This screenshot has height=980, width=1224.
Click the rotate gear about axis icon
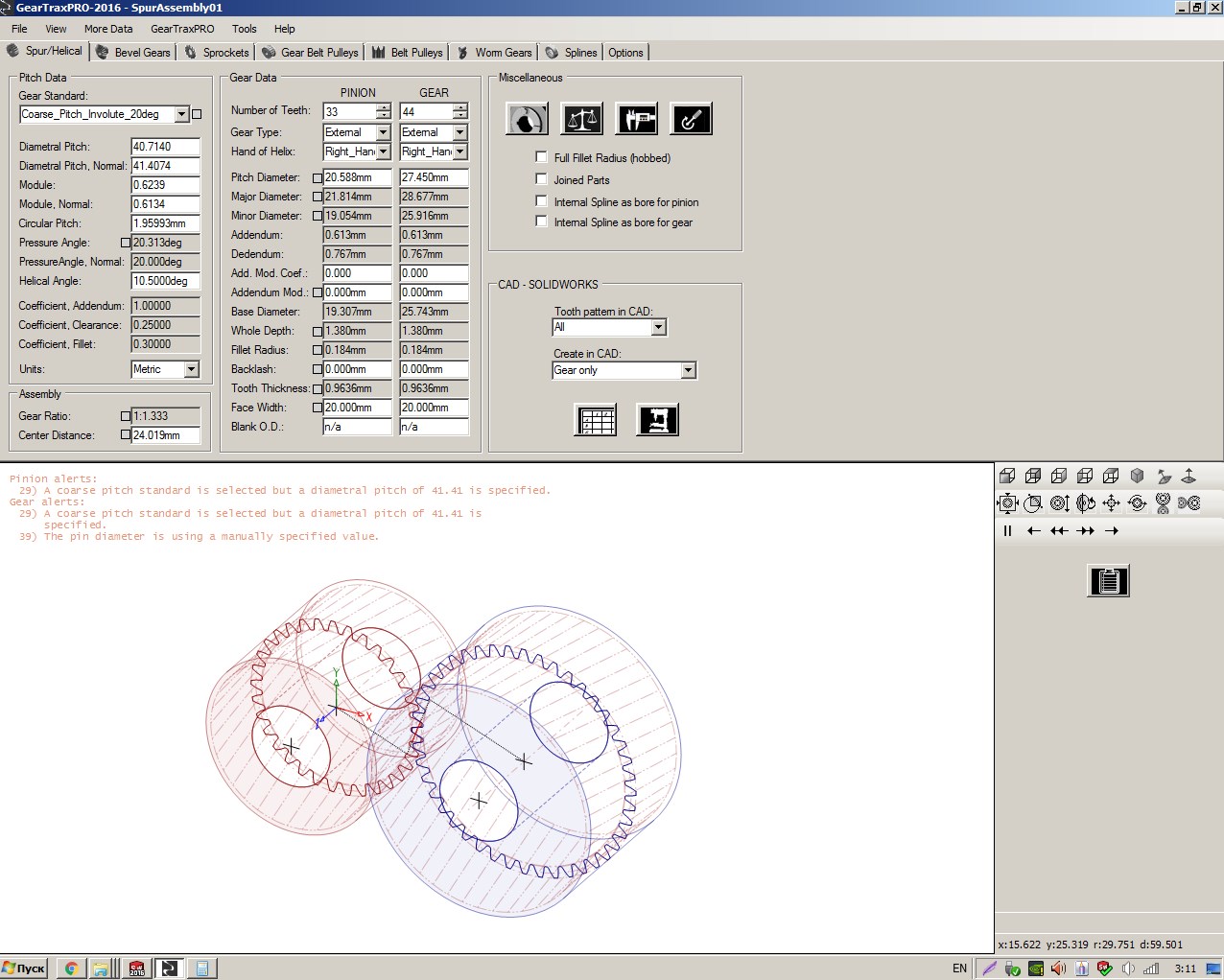(1085, 502)
